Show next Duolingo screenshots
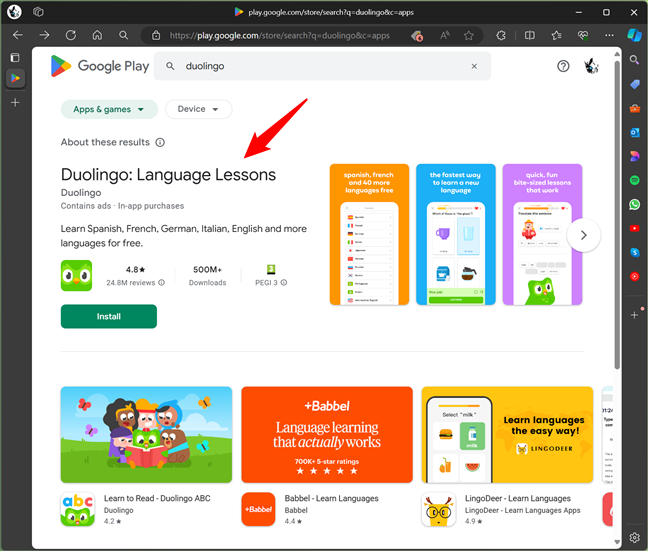The image size is (648, 551). click(x=584, y=235)
